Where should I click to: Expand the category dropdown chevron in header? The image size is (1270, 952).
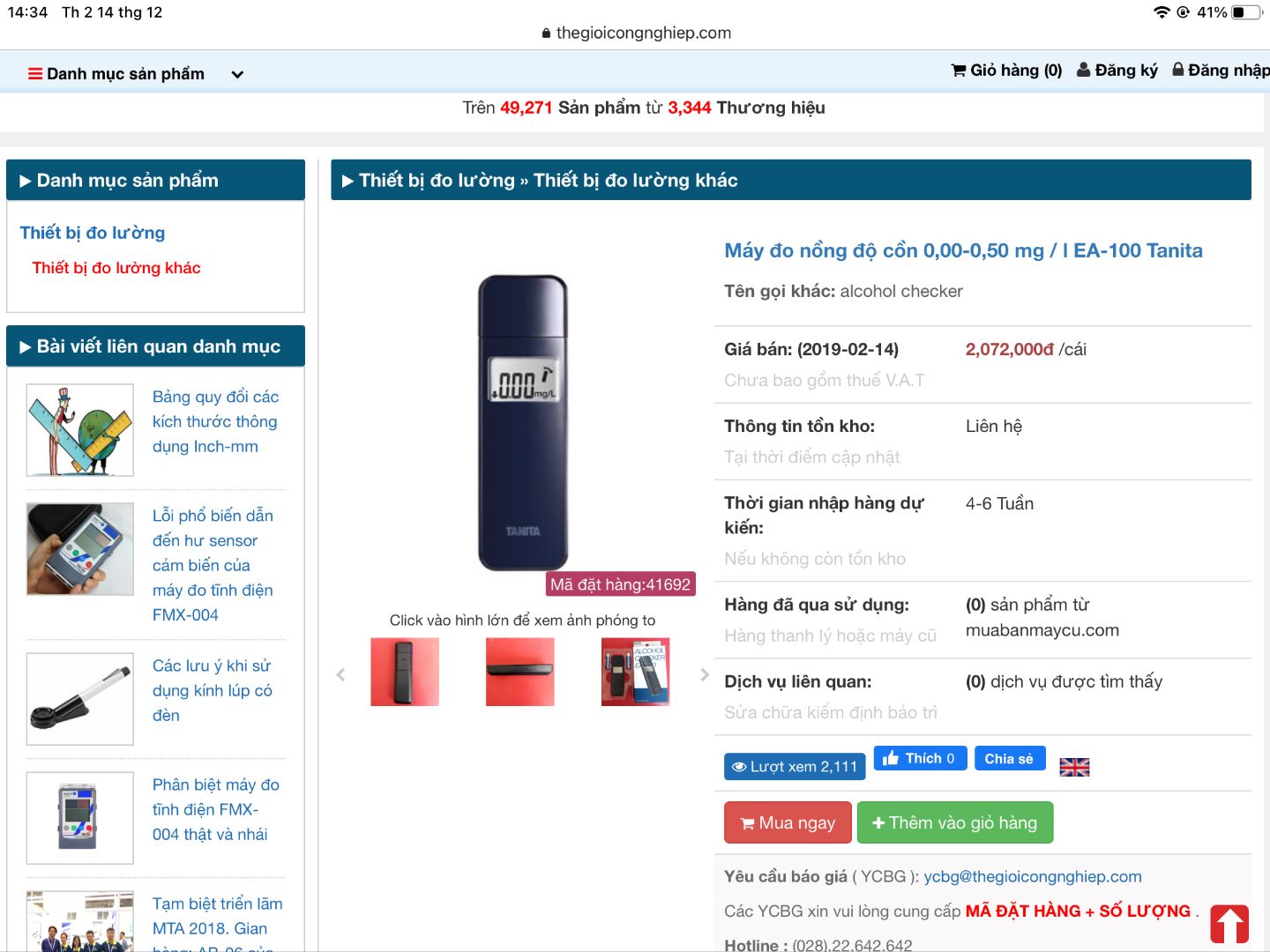click(x=237, y=75)
